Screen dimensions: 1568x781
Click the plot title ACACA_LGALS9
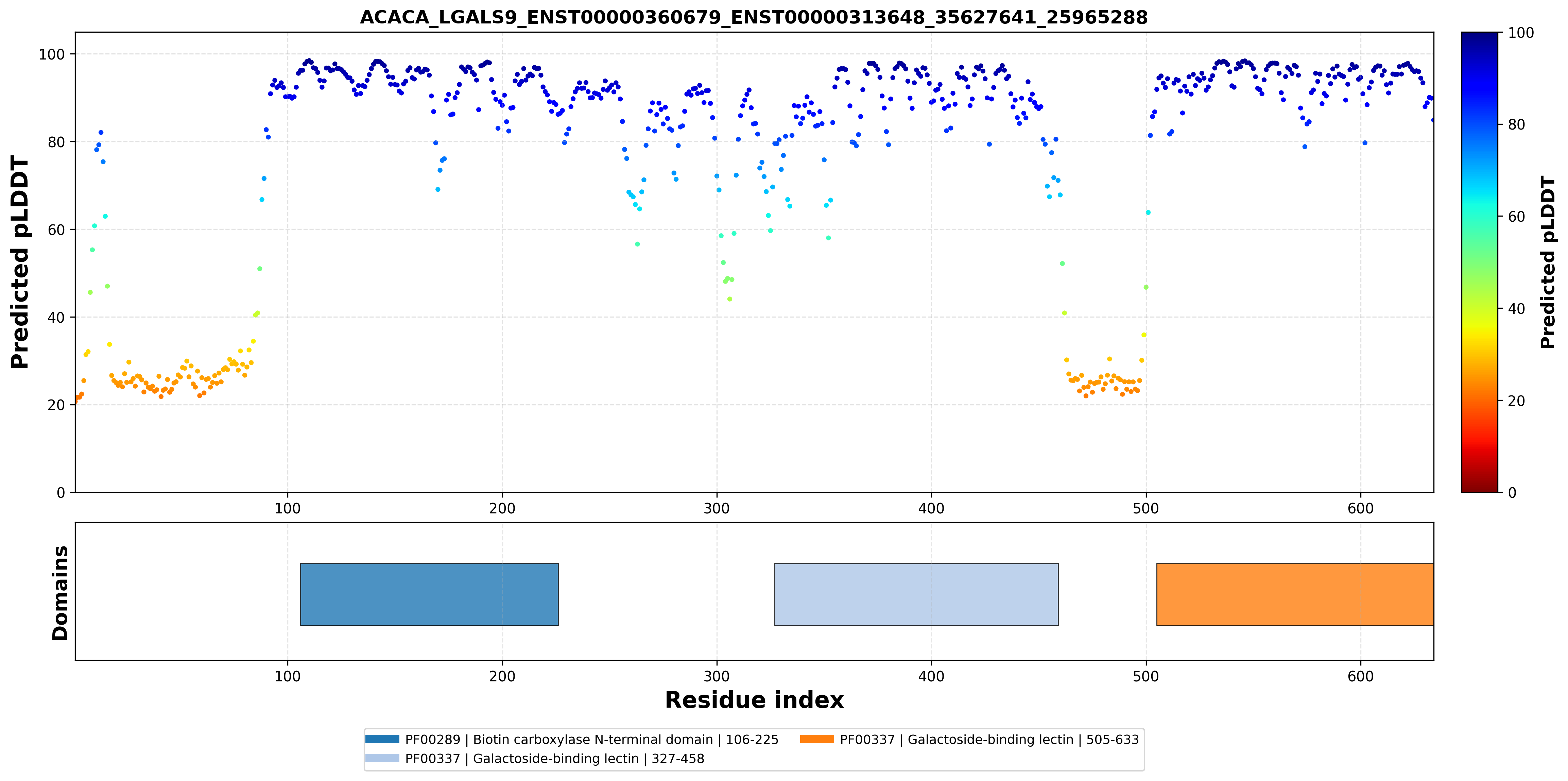(754, 17)
